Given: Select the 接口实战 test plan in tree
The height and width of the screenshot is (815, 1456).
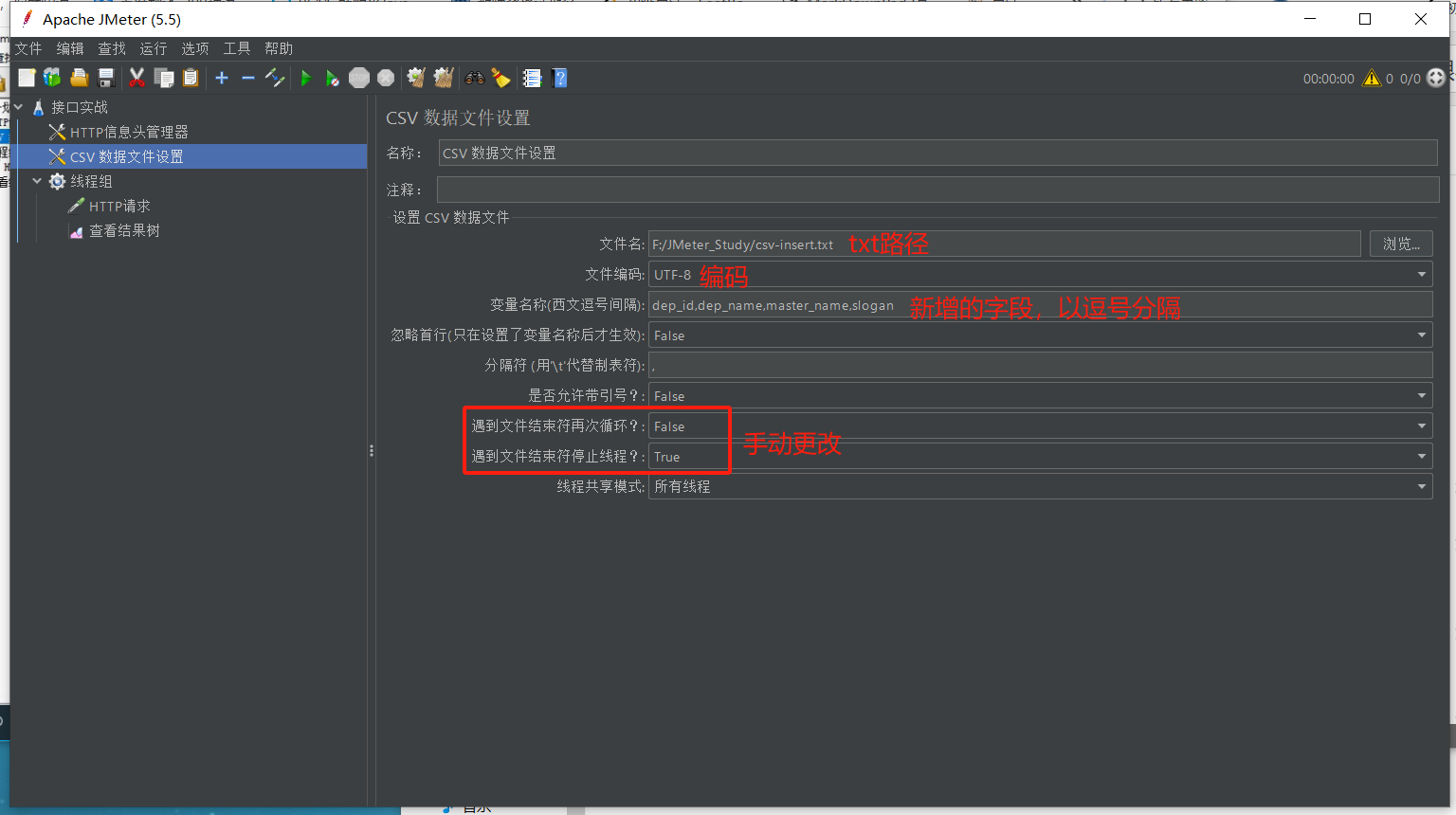Looking at the screenshot, I should click(x=80, y=107).
